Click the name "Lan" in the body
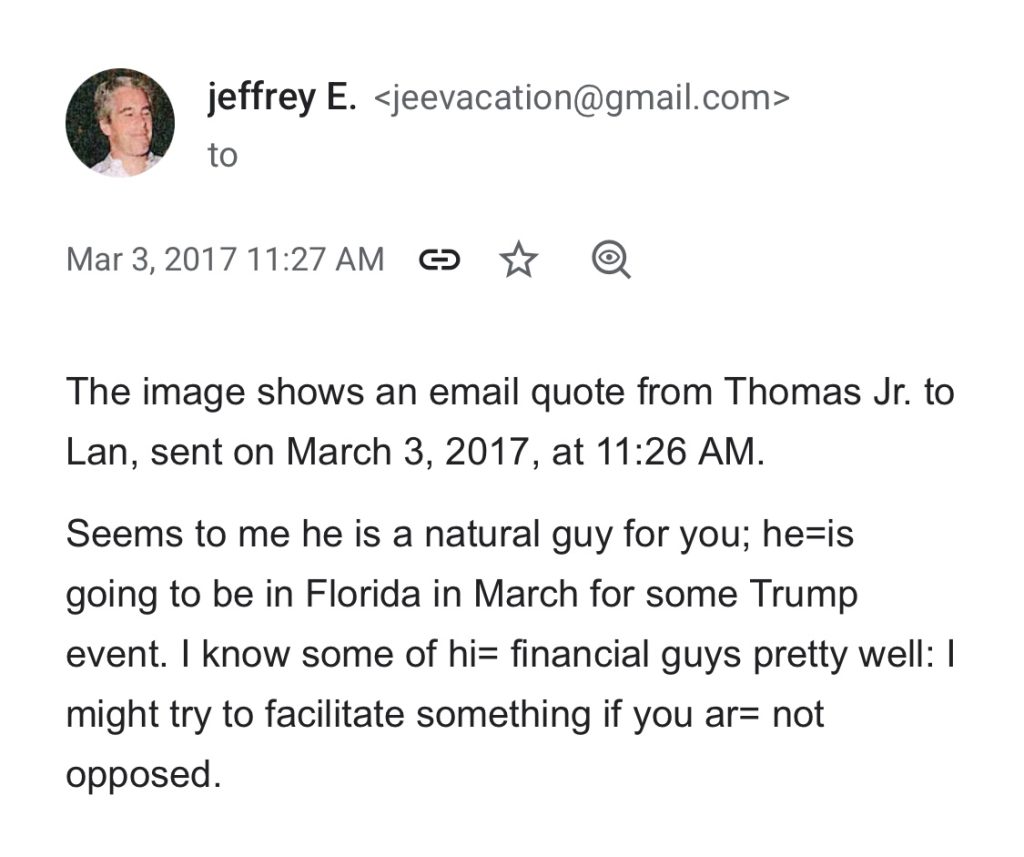 98,451
